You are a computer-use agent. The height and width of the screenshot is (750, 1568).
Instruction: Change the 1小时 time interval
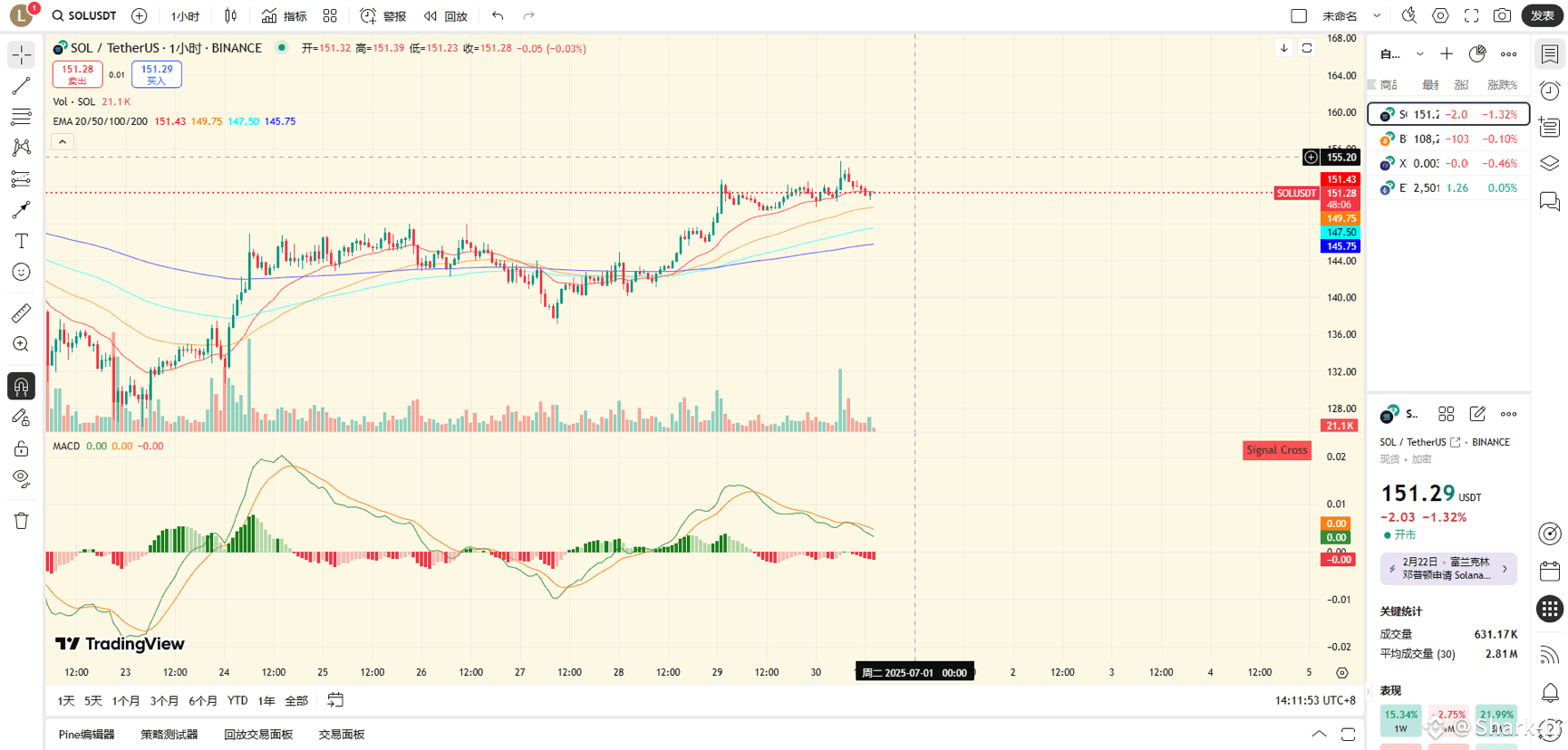point(185,15)
